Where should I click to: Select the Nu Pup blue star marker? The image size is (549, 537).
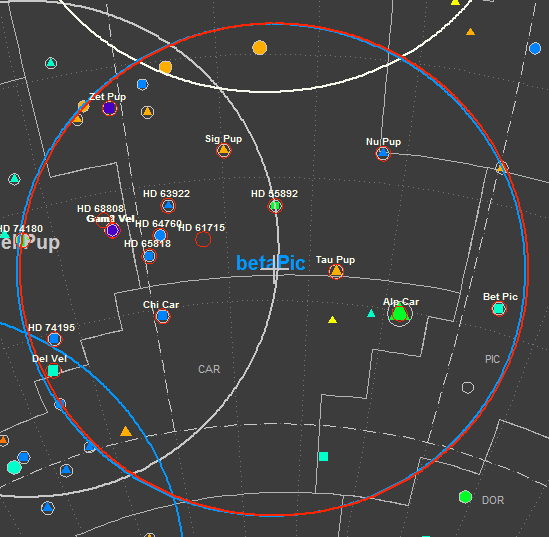point(383,153)
